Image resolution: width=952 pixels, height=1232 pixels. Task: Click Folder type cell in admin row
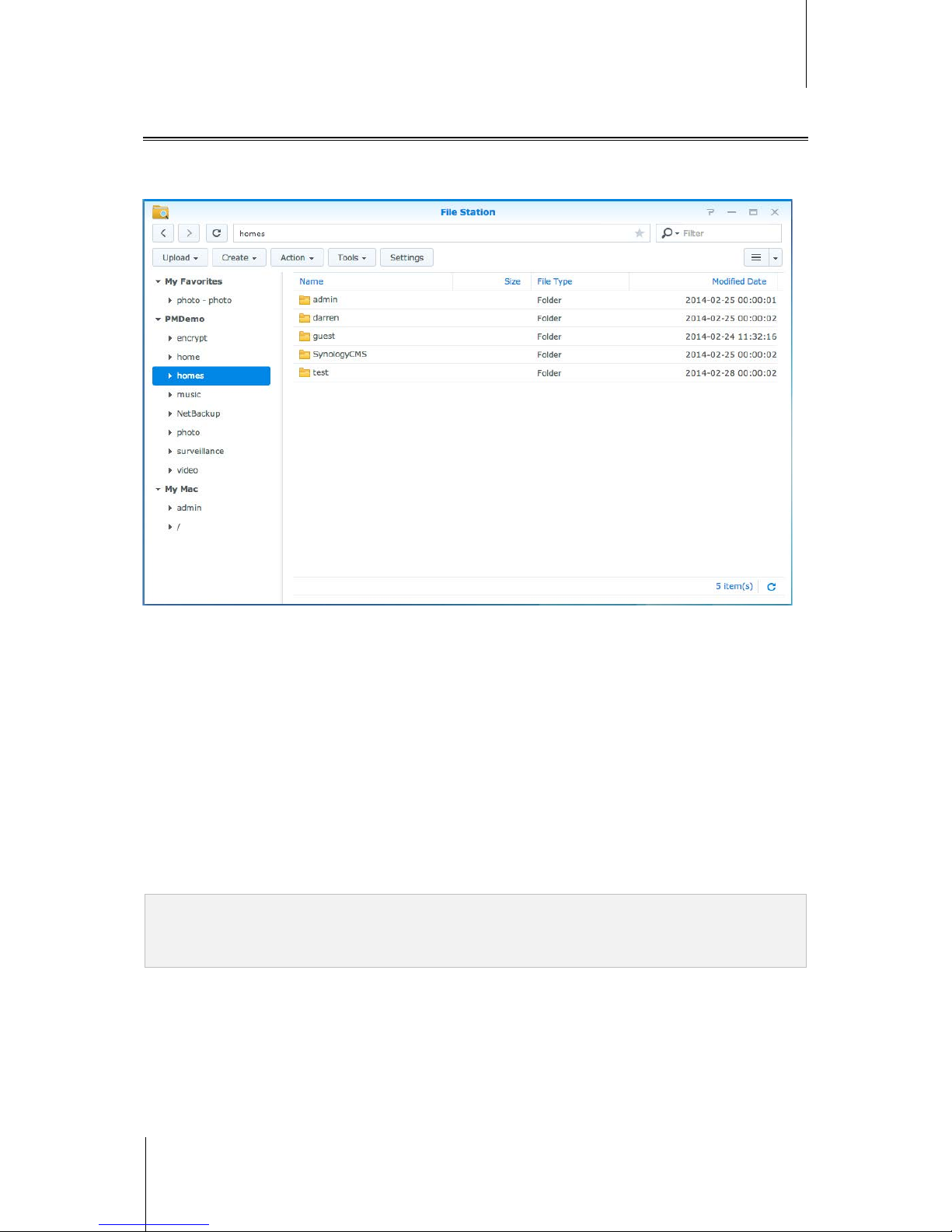click(549, 300)
